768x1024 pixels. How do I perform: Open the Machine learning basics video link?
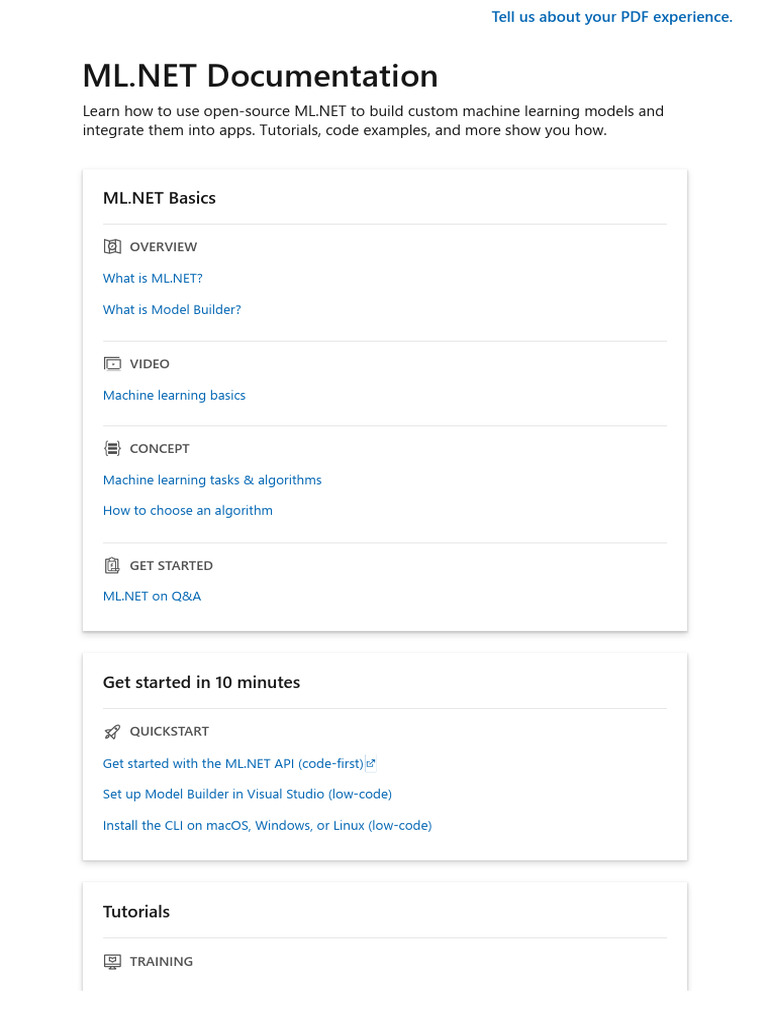(174, 396)
